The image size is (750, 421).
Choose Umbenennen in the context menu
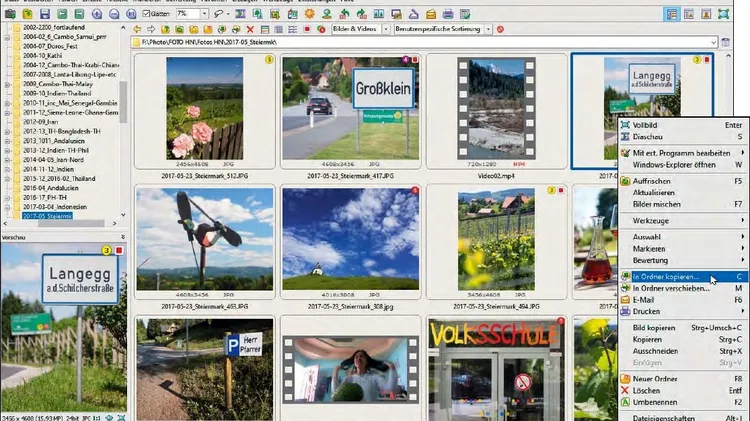(683, 402)
